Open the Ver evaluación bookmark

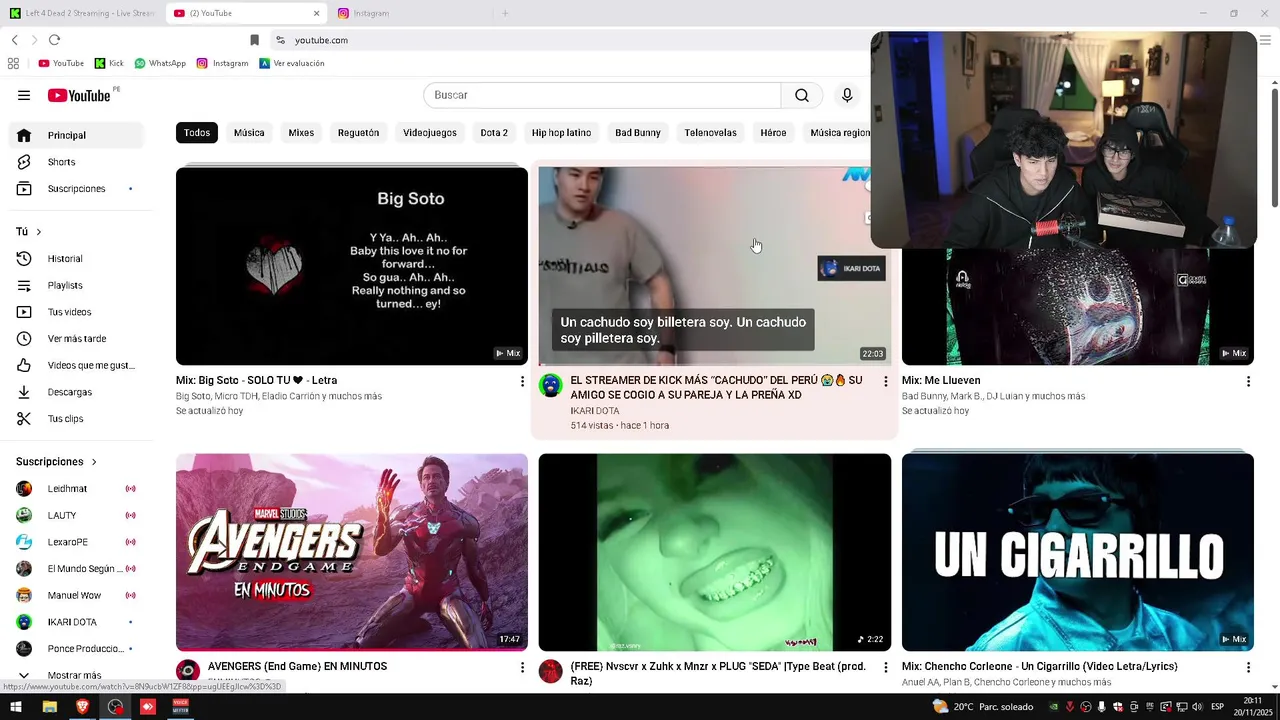pos(292,63)
